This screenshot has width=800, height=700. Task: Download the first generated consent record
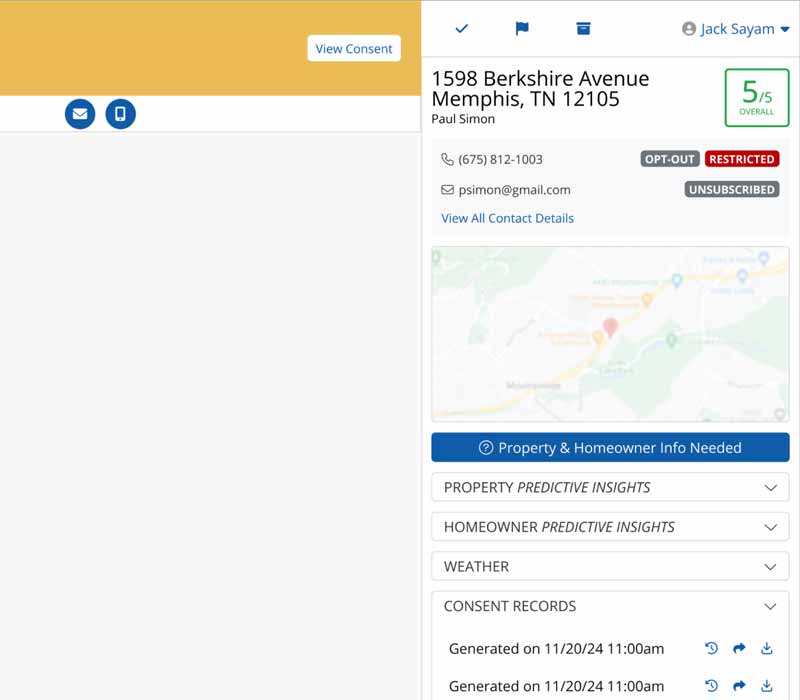click(767, 648)
